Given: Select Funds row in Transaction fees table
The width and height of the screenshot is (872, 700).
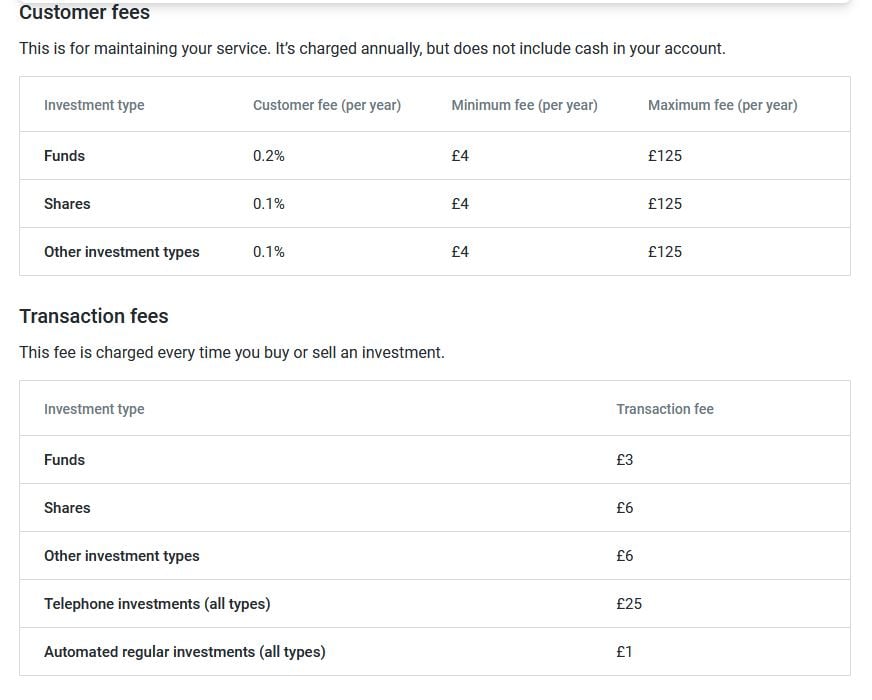Looking at the screenshot, I should point(435,460).
